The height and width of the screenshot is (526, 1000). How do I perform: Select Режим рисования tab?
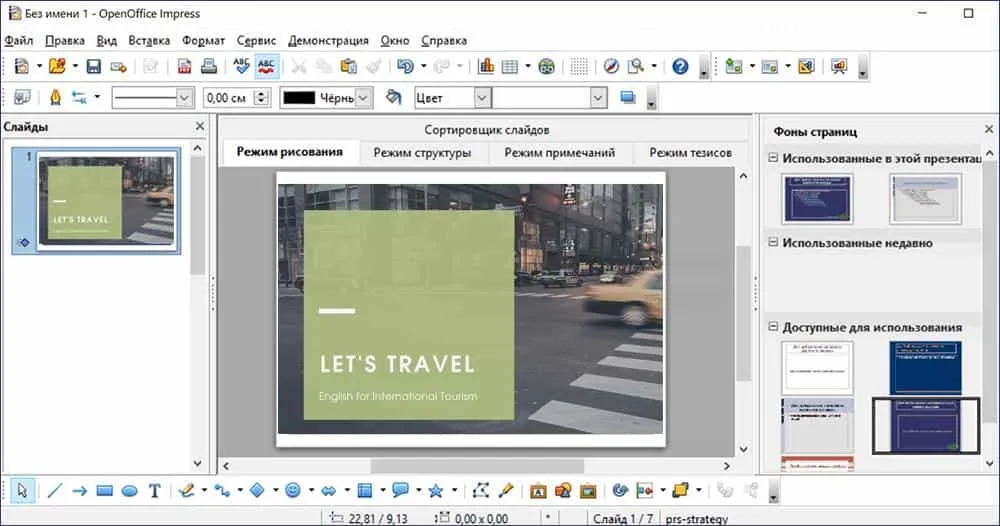pos(290,152)
